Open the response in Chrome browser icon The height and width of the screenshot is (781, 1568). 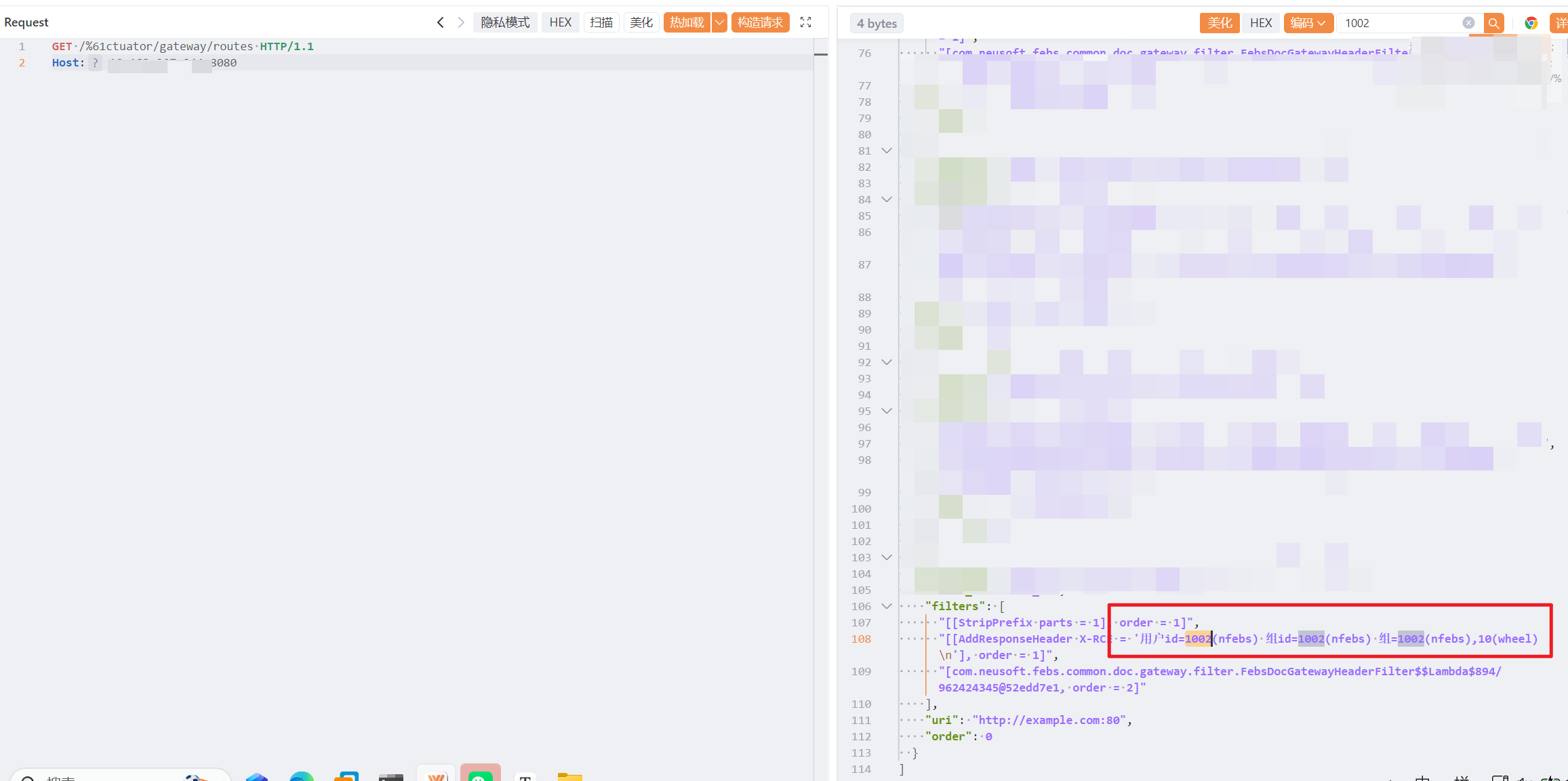pos(1531,23)
